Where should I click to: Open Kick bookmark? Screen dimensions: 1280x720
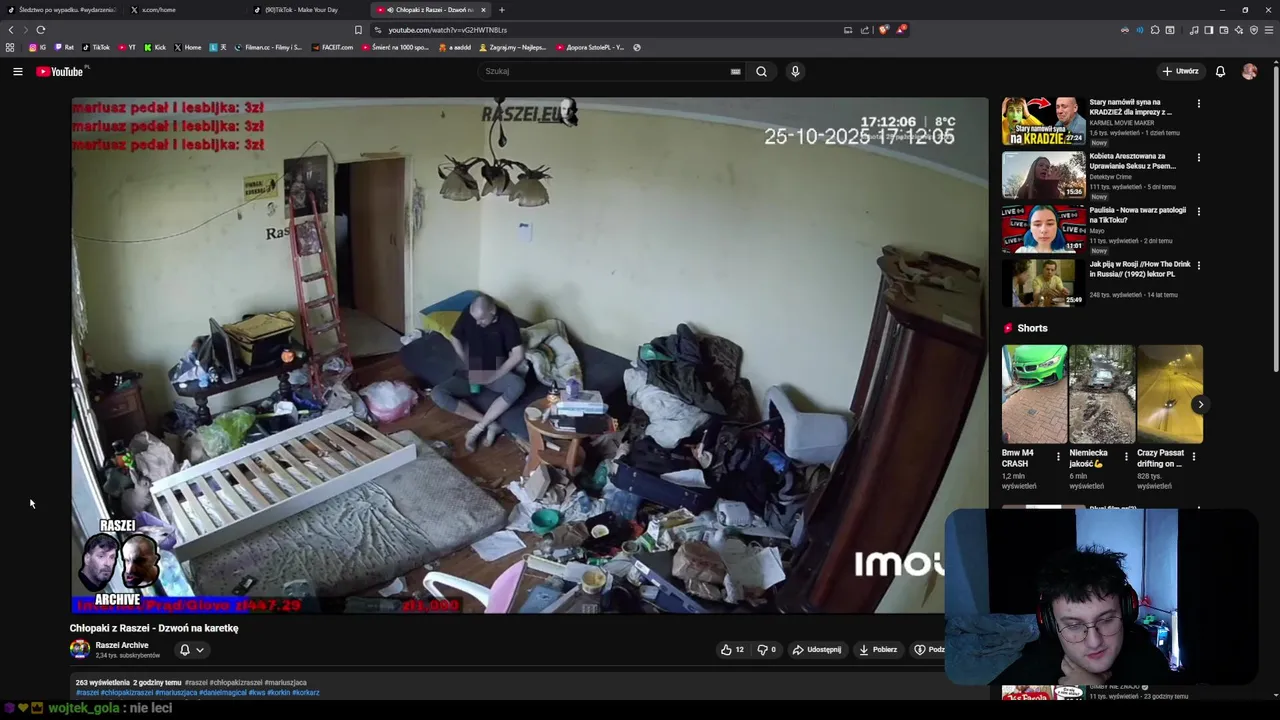tap(155, 47)
